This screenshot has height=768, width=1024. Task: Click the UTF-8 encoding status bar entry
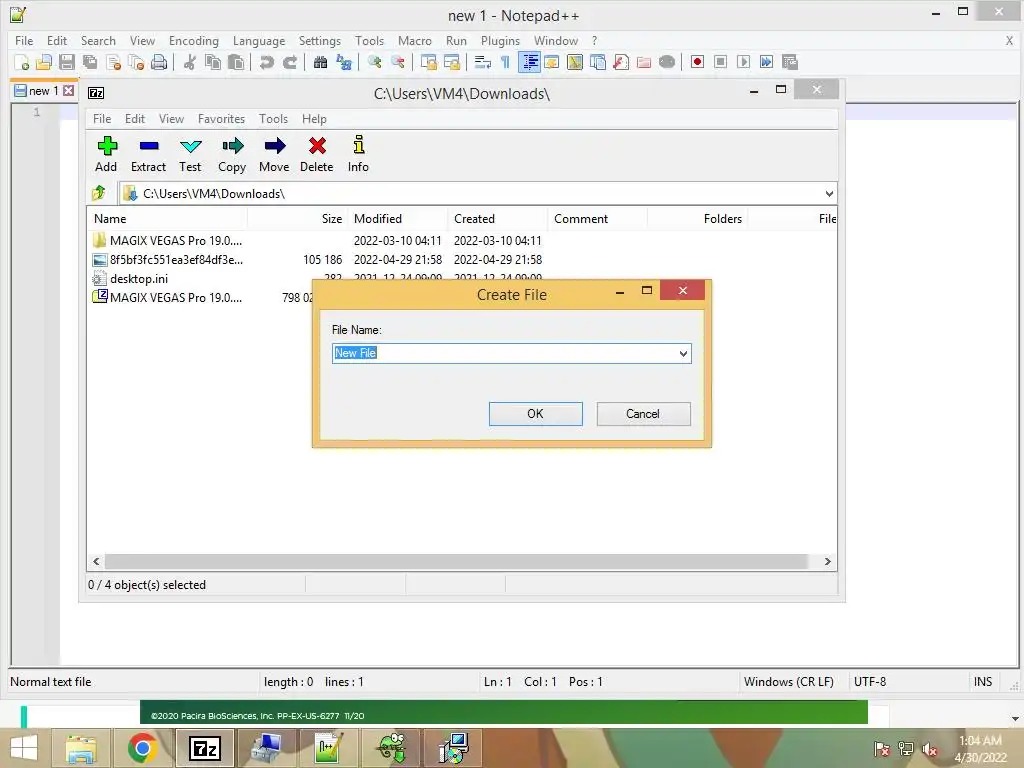tap(870, 682)
